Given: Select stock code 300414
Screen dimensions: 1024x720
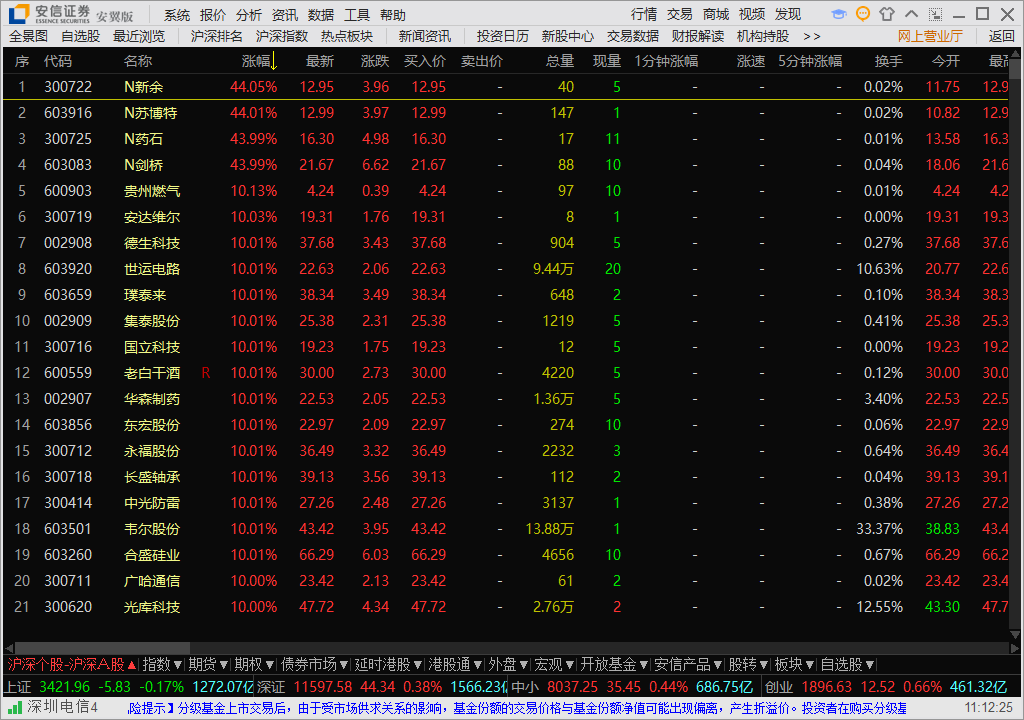Looking at the screenshot, I should point(68,503).
